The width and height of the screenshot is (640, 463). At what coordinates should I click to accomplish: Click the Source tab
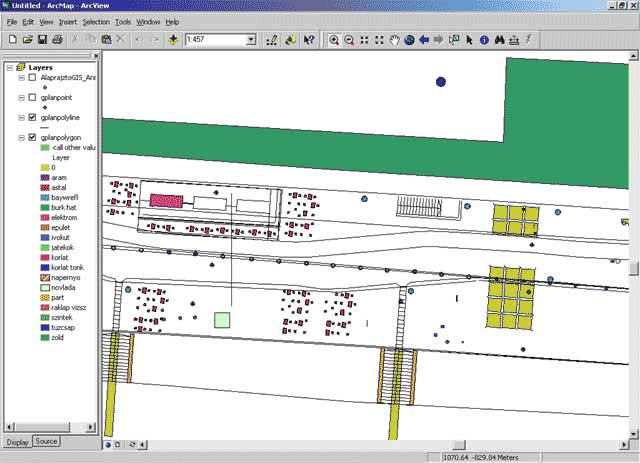click(x=46, y=441)
